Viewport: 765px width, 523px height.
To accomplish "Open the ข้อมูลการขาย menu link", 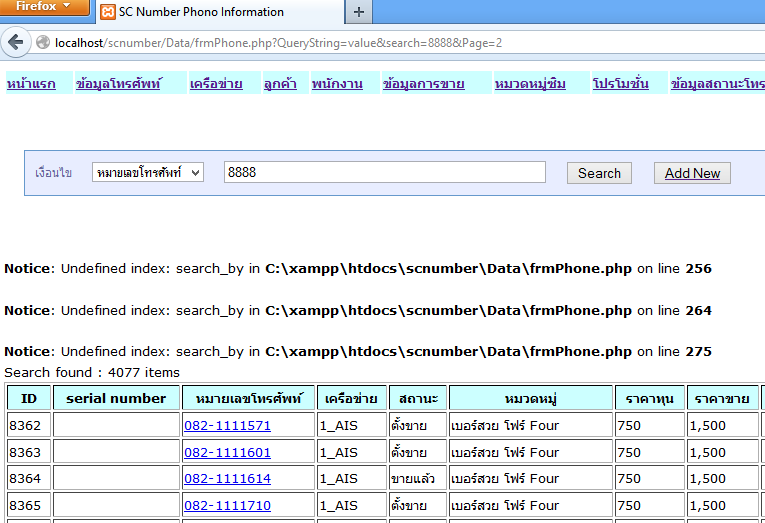I will pyautogui.click(x=423, y=84).
